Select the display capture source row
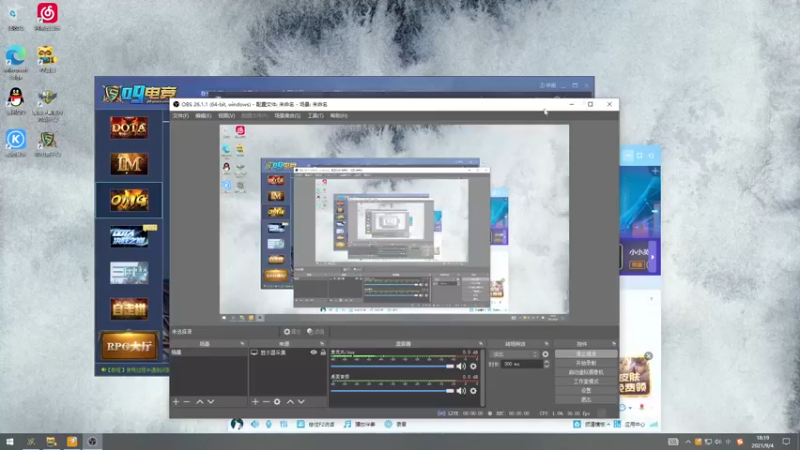Image resolution: width=800 pixels, height=450 pixels. [x=288, y=353]
